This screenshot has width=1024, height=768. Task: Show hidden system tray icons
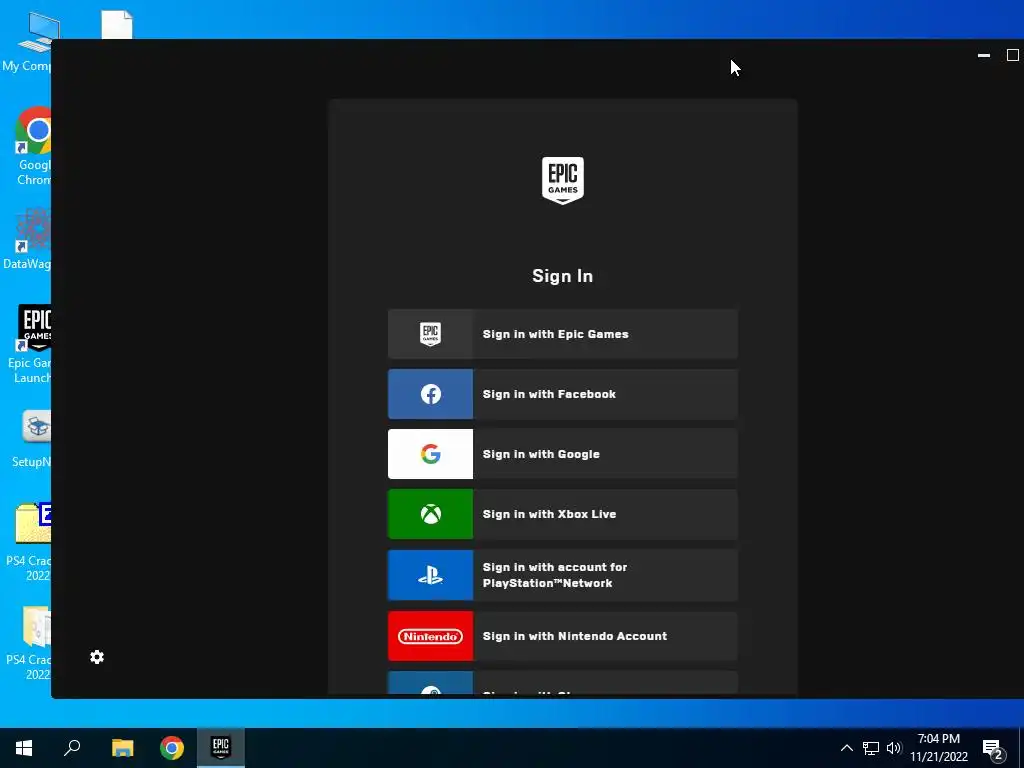(x=846, y=748)
